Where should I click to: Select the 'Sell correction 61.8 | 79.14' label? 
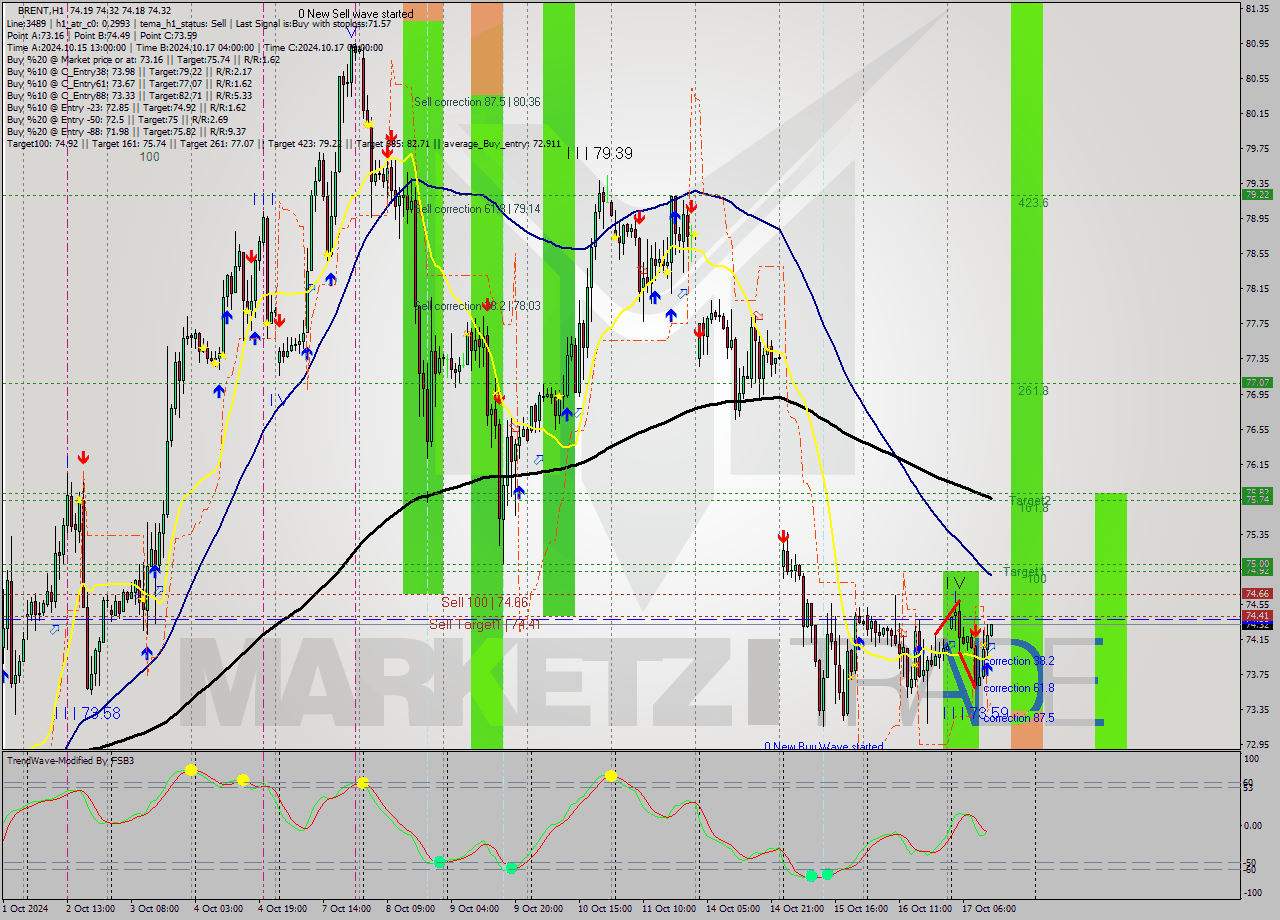pyautogui.click(x=477, y=209)
